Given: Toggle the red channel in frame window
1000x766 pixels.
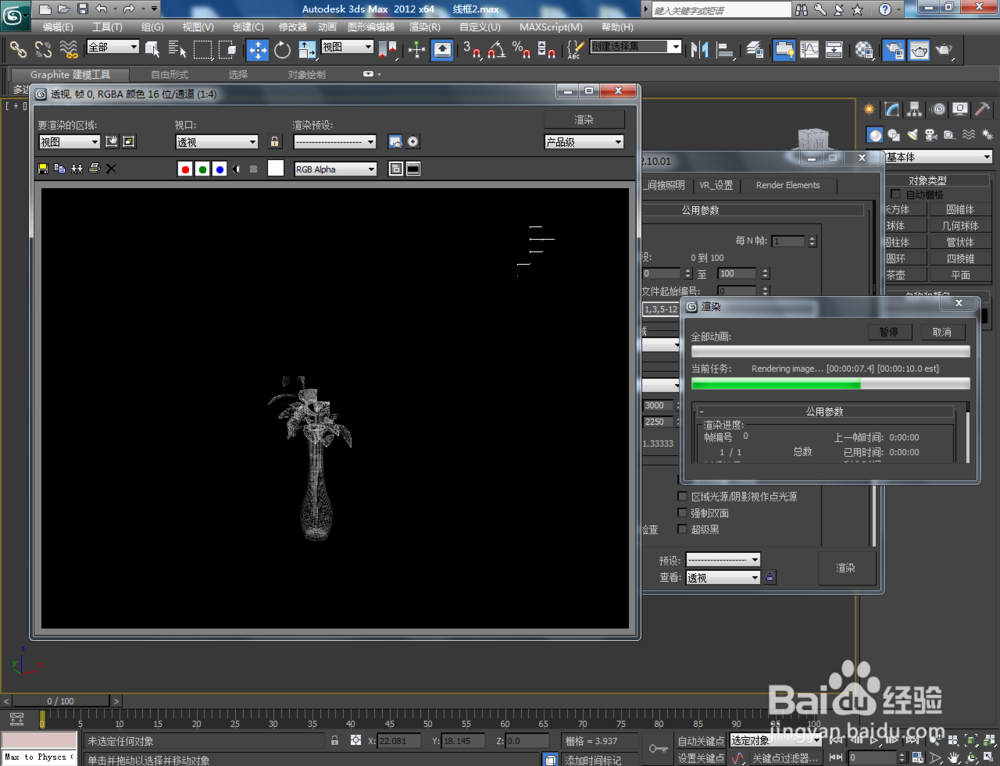Looking at the screenshot, I should (185, 169).
